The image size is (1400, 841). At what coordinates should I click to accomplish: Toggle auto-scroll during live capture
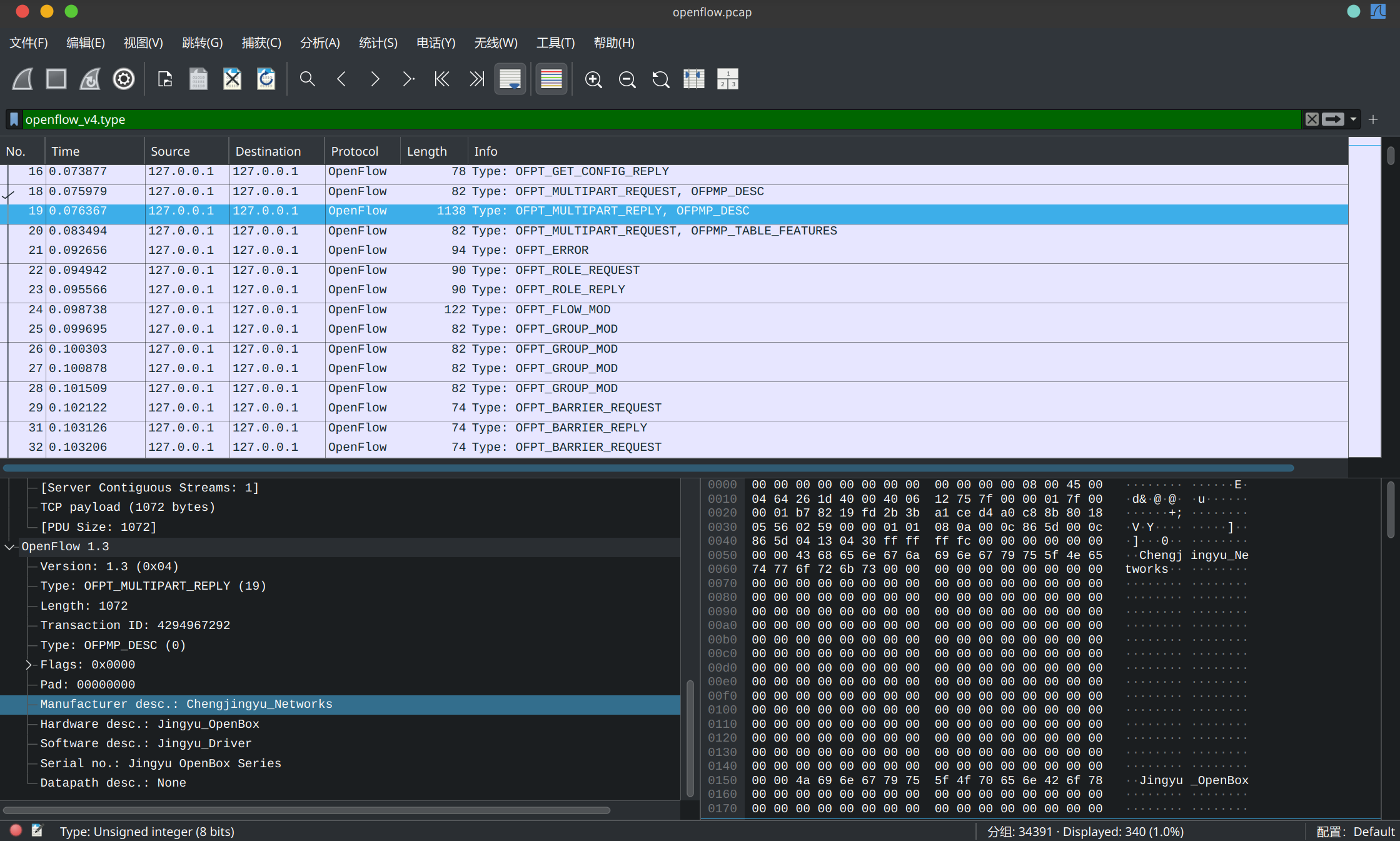[x=510, y=79]
